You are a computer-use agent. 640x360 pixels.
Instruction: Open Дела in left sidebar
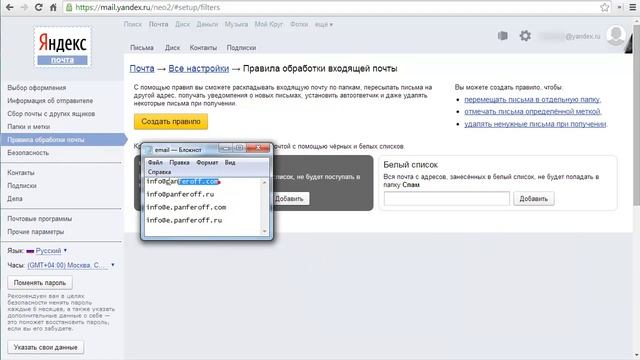pos(15,199)
